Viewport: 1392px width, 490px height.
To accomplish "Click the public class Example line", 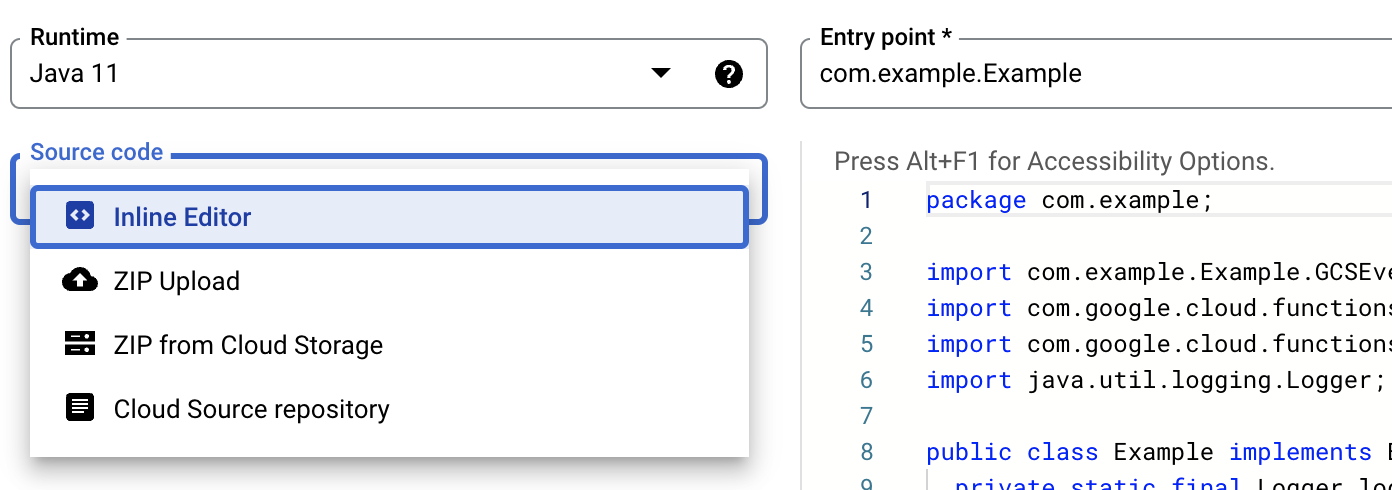I will tap(1150, 452).
